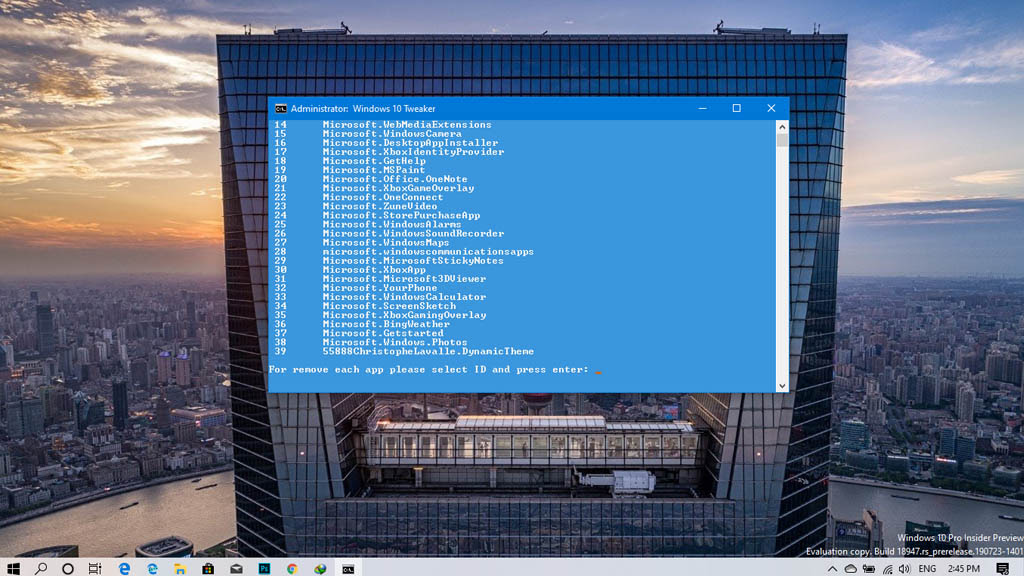This screenshot has height=576, width=1024.
Task: Open the Windows Start menu
Action: click(x=13, y=569)
